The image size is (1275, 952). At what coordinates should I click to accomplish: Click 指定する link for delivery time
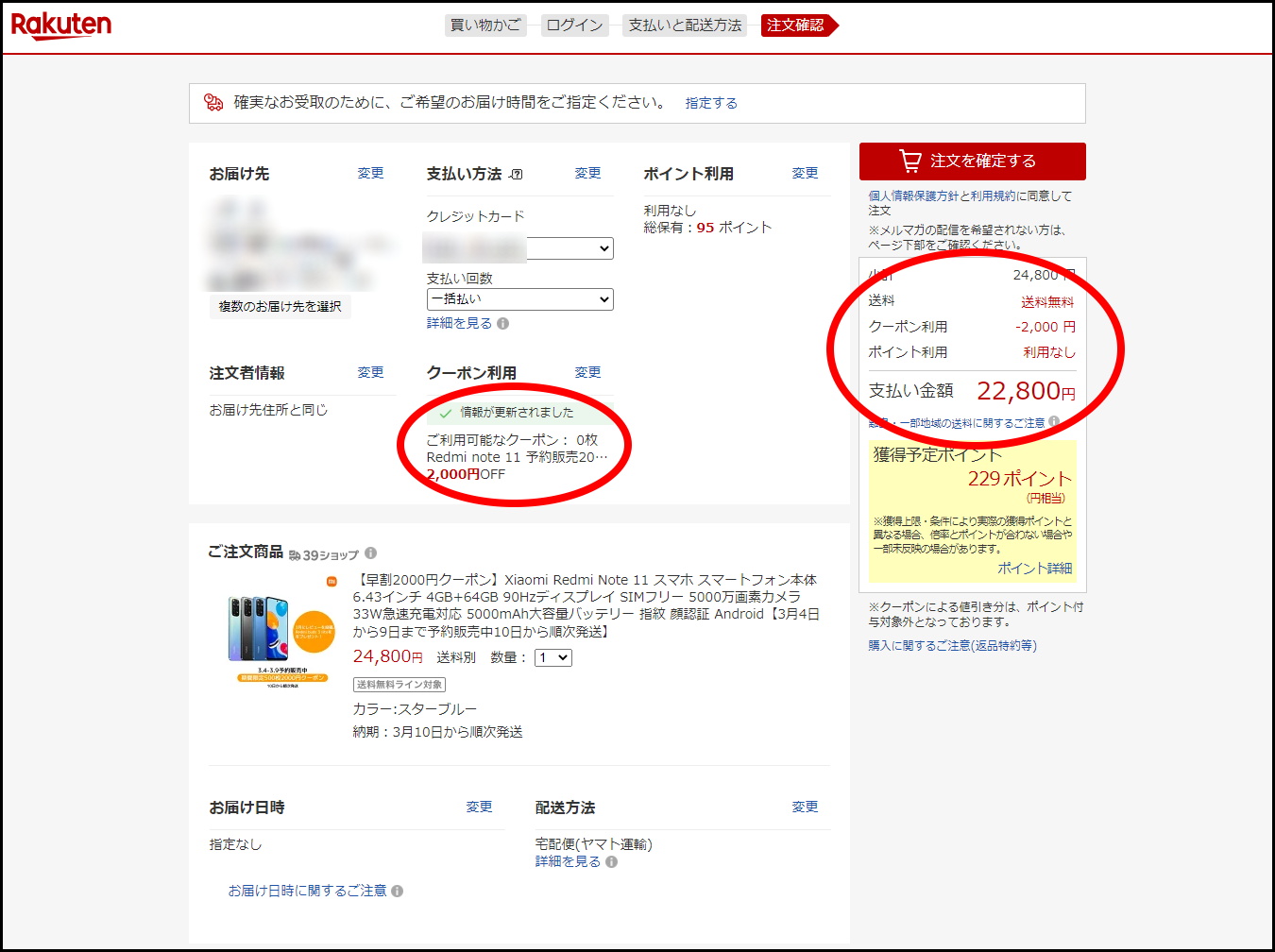coord(711,103)
